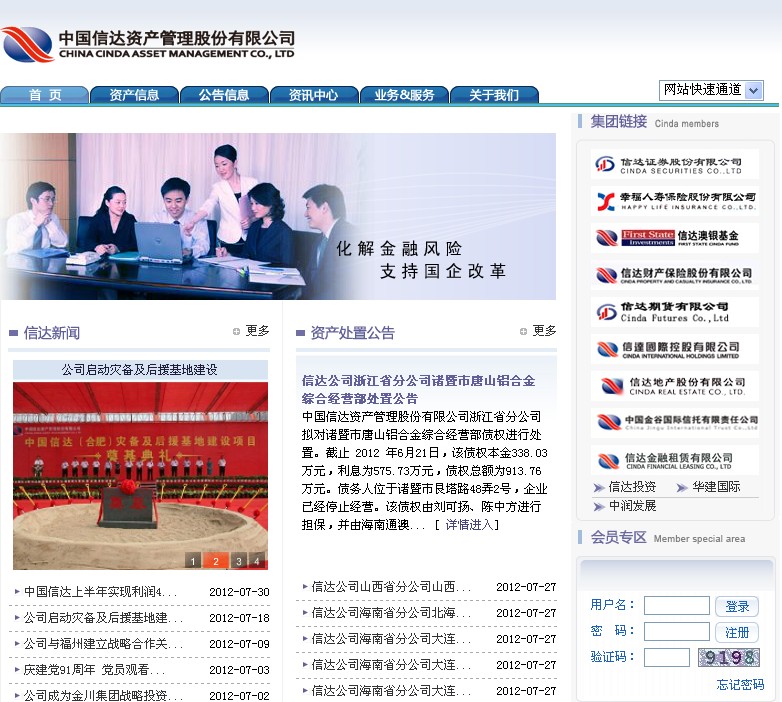Open news item 中国信达上半年实现利润
Image resolution: width=782 pixels, height=702 pixels.
pyautogui.click(x=100, y=592)
